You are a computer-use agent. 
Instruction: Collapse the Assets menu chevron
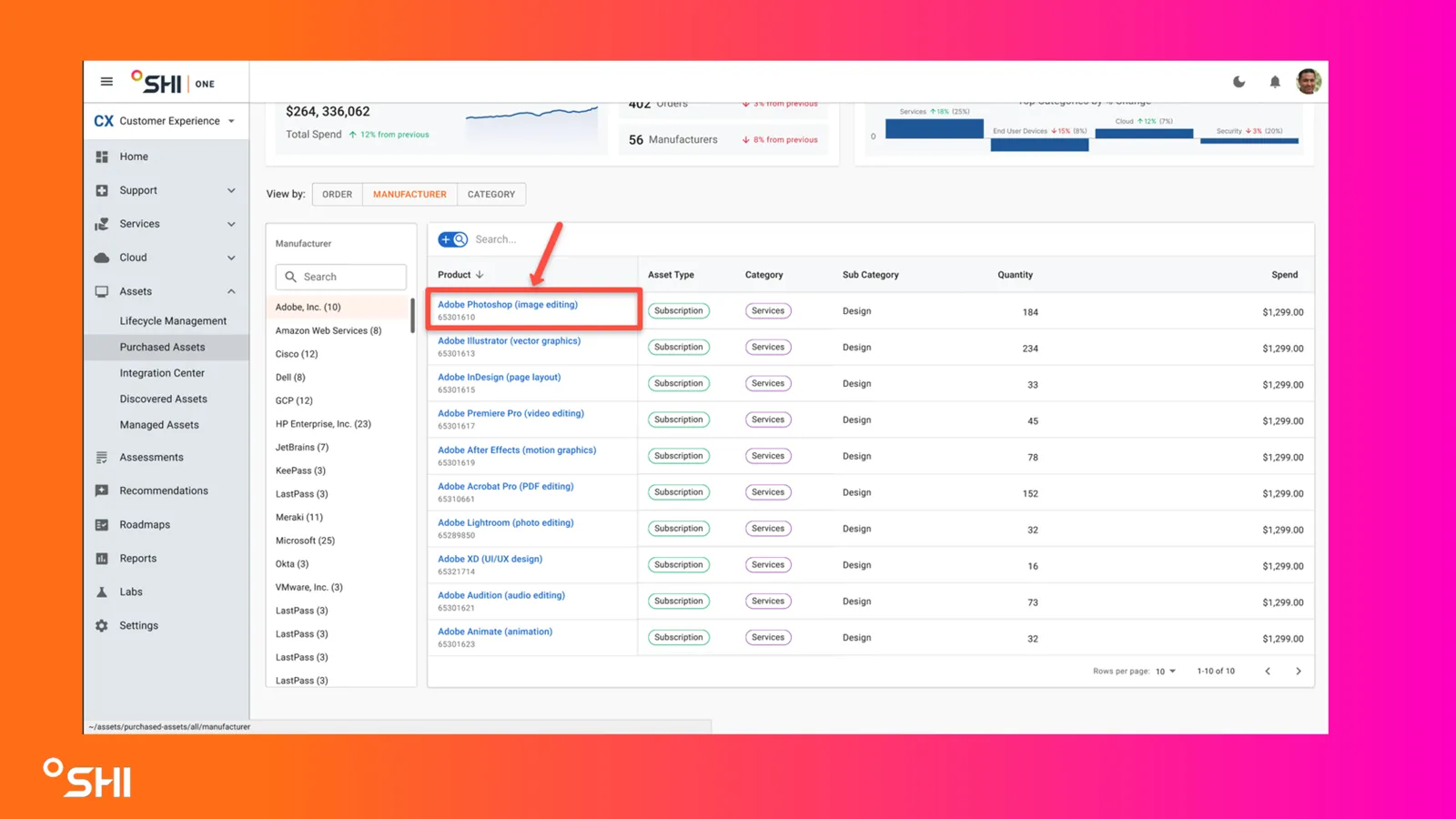coord(231,291)
